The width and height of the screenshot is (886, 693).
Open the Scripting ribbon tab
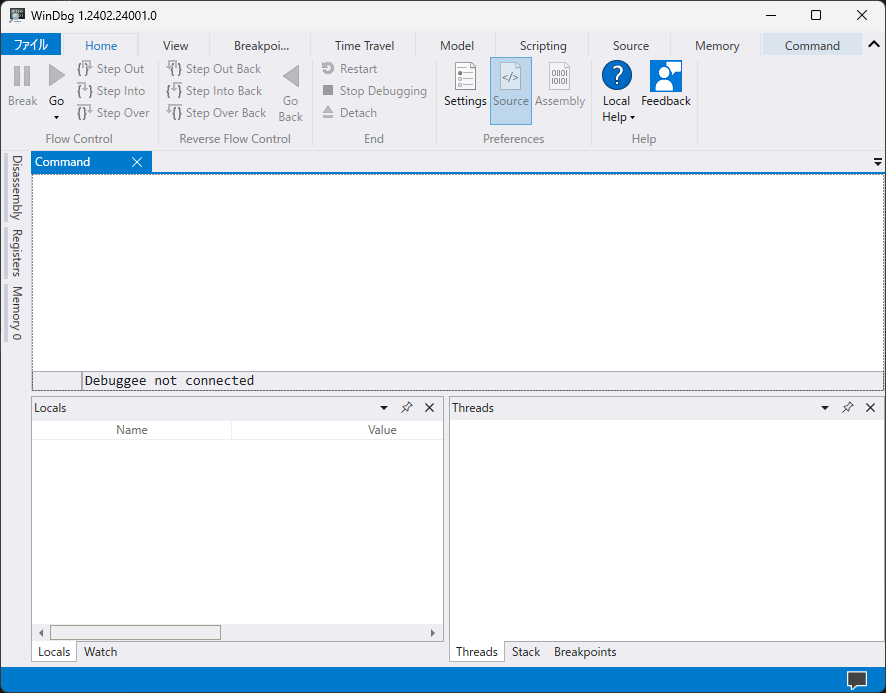tap(543, 46)
